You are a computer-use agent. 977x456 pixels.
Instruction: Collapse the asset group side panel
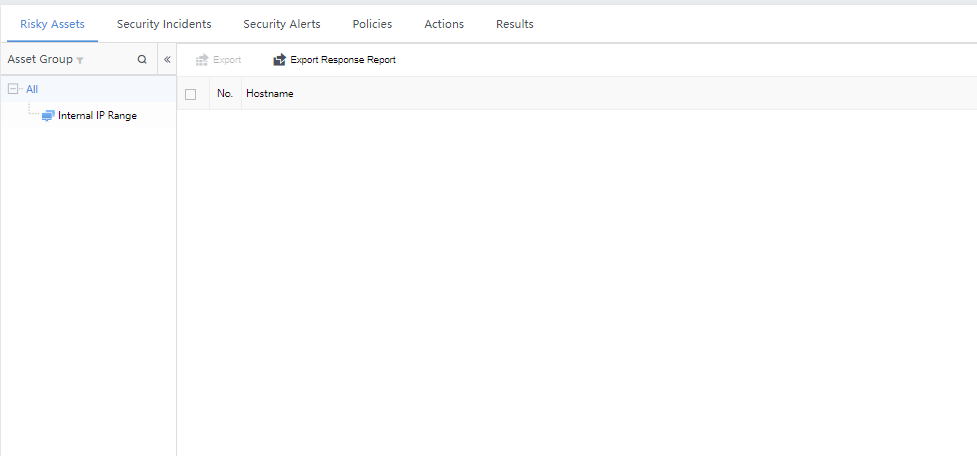167,60
